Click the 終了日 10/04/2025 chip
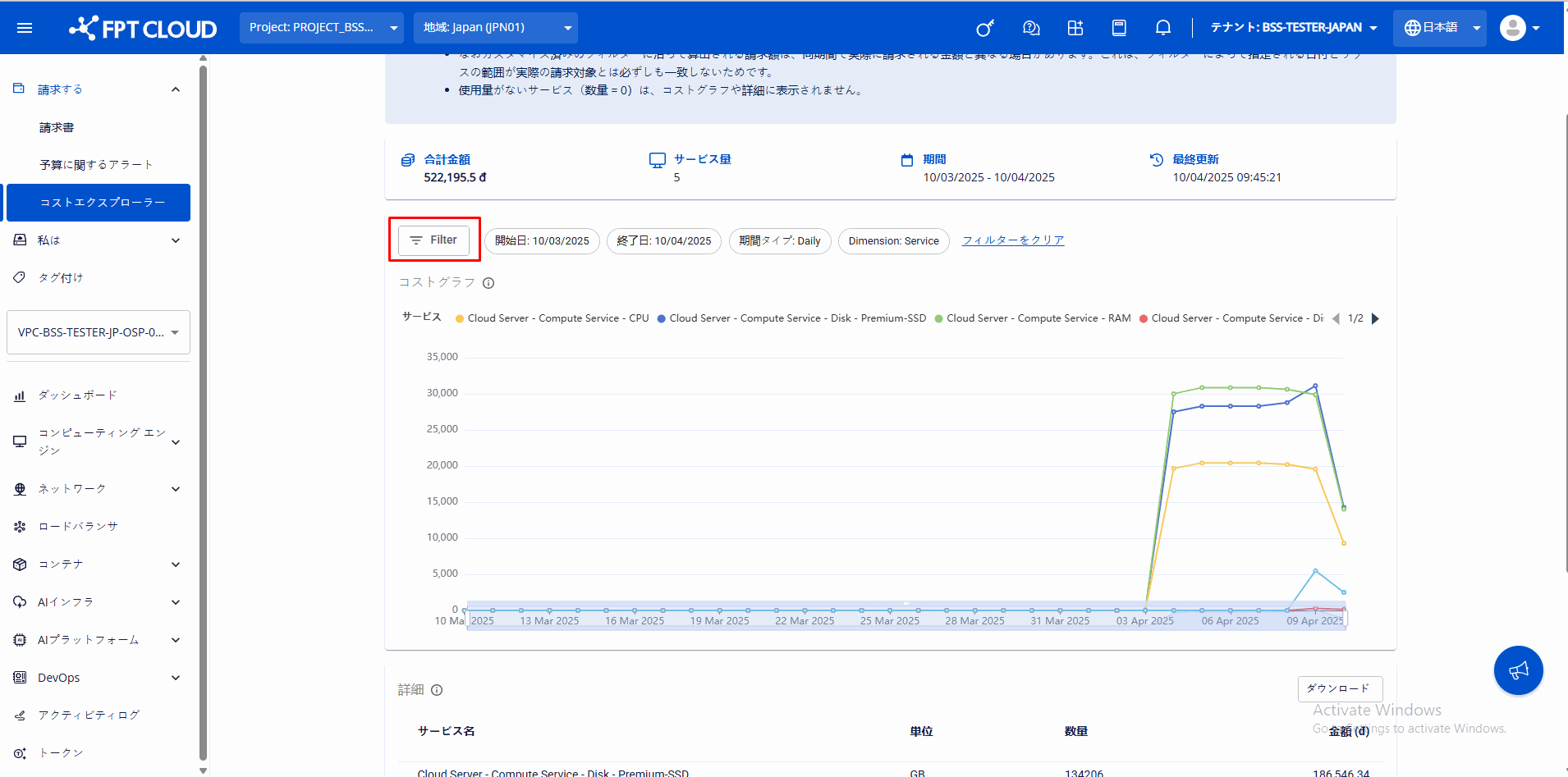Screen dimensions: 1568x777 (x=664, y=241)
